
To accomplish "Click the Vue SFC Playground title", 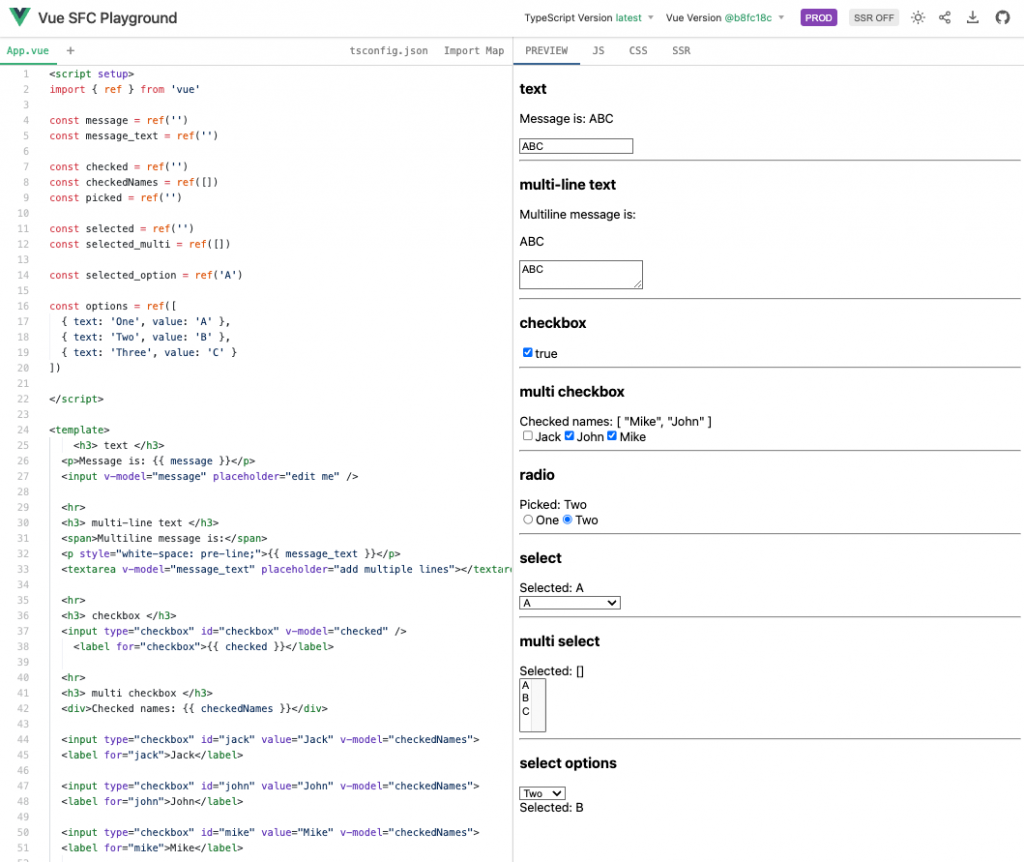I will pos(108,18).
